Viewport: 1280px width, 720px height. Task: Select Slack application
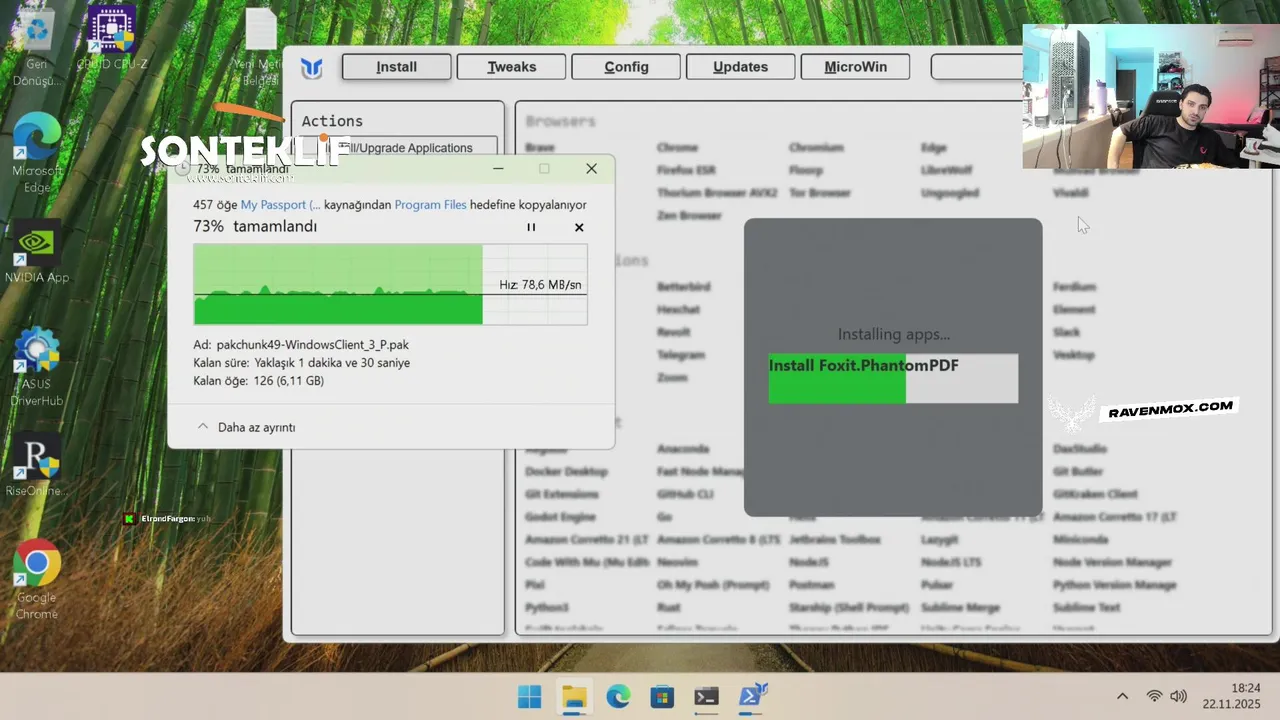click(1067, 332)
